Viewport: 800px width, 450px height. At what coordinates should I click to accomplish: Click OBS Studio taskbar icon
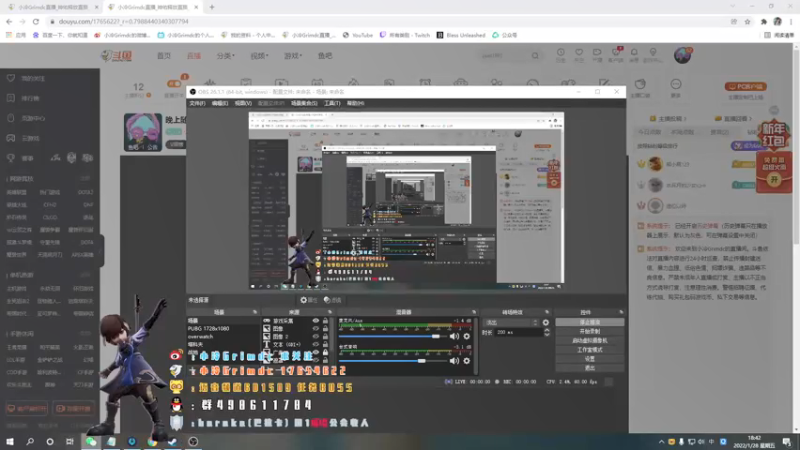[x=193, y=441]
